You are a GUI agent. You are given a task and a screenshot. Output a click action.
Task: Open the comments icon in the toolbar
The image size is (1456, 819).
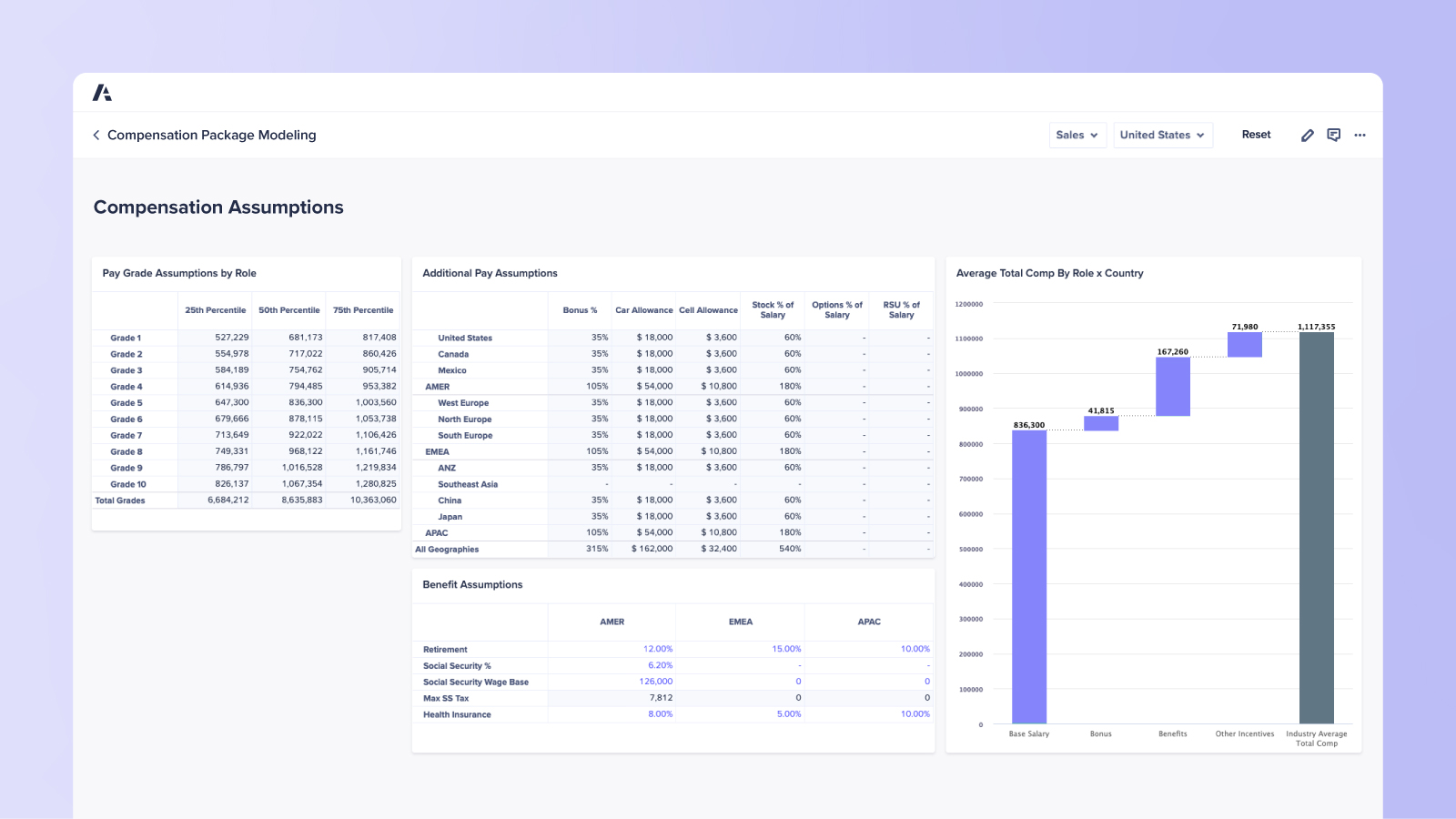point(1334,135)
